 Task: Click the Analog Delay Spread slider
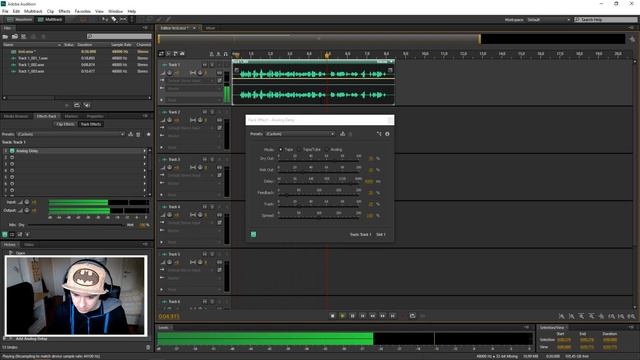tap(319, 218)
